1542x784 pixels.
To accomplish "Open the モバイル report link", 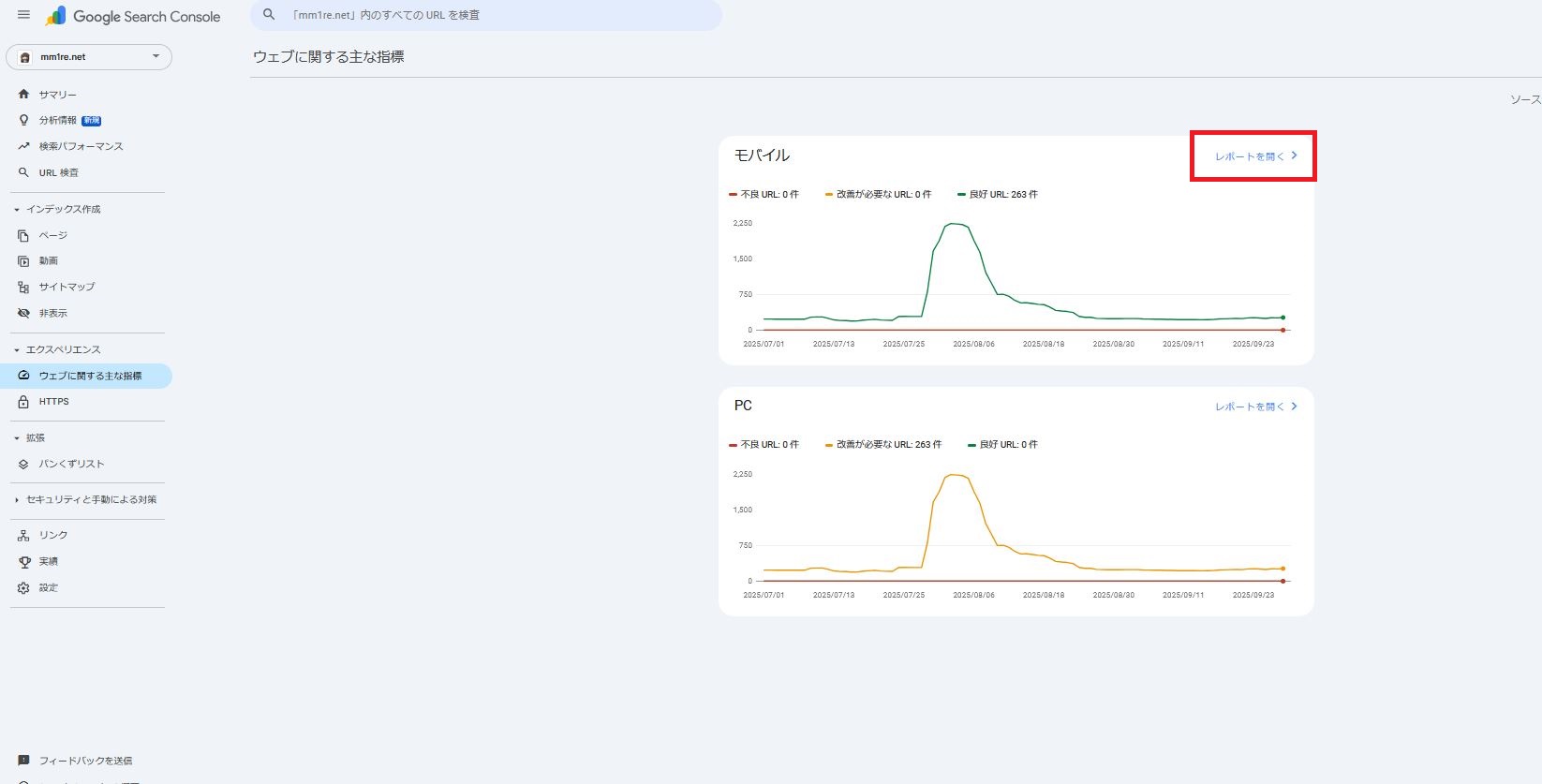I will click(1255, 156).
